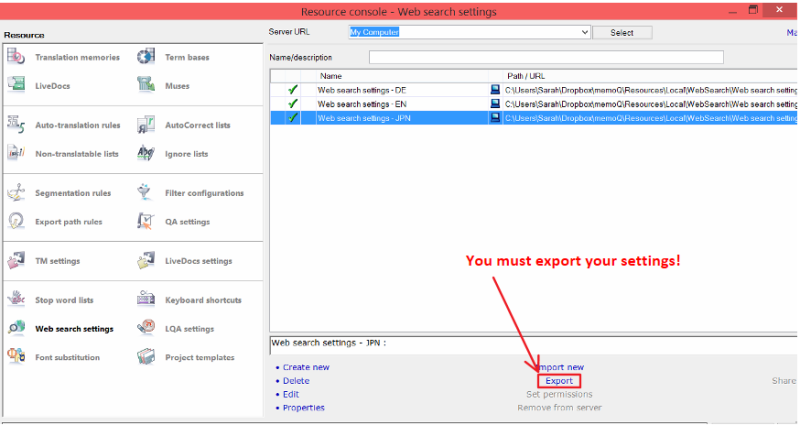Select the LQA settings icon
The height and width of the screenshot is (425, 800).
pos(146,328)
